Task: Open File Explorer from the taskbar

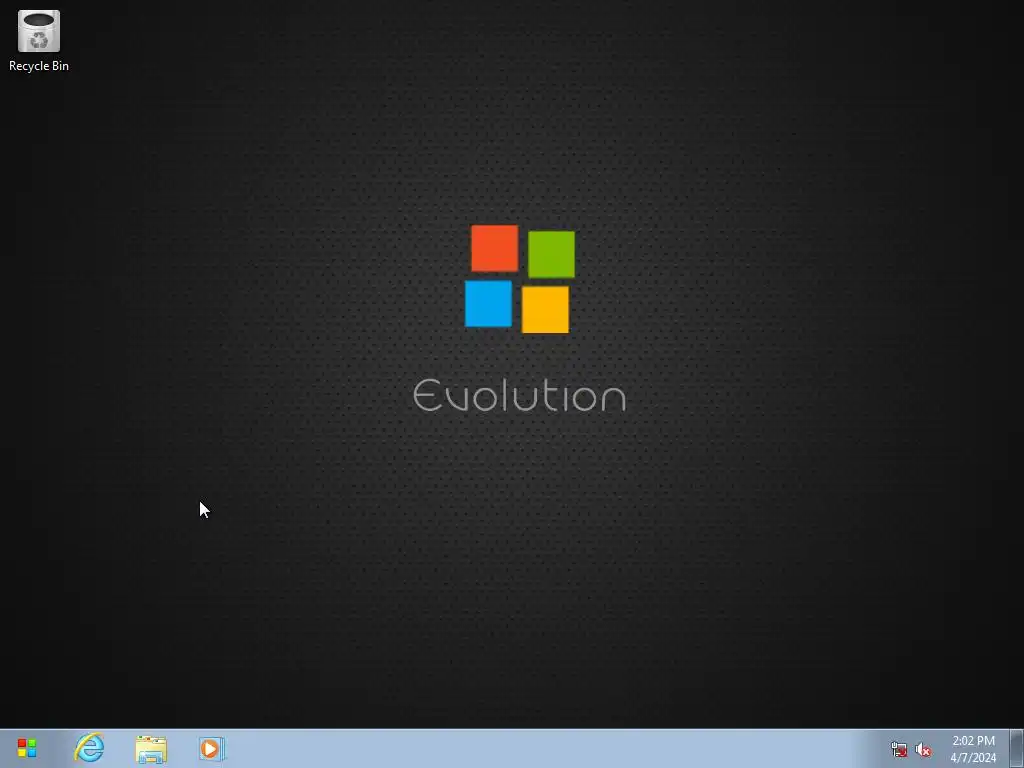Action: point(151,749)
